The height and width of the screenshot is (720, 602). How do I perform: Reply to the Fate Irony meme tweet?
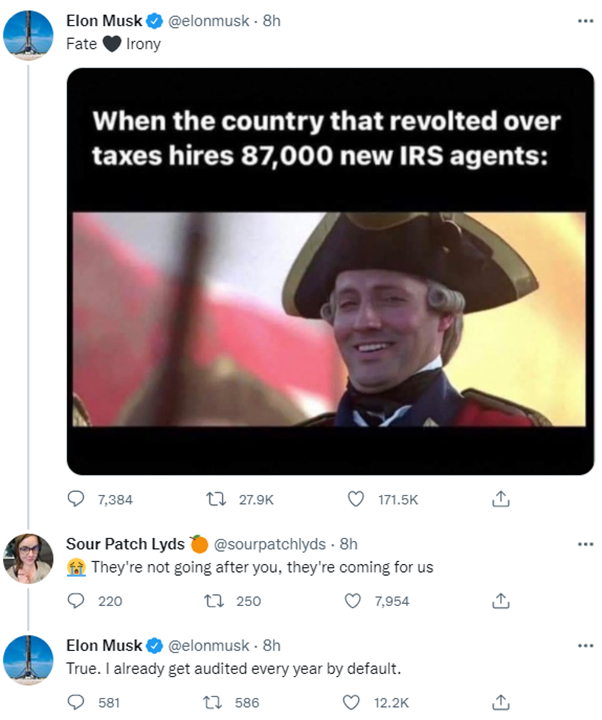tap(77, 498)
